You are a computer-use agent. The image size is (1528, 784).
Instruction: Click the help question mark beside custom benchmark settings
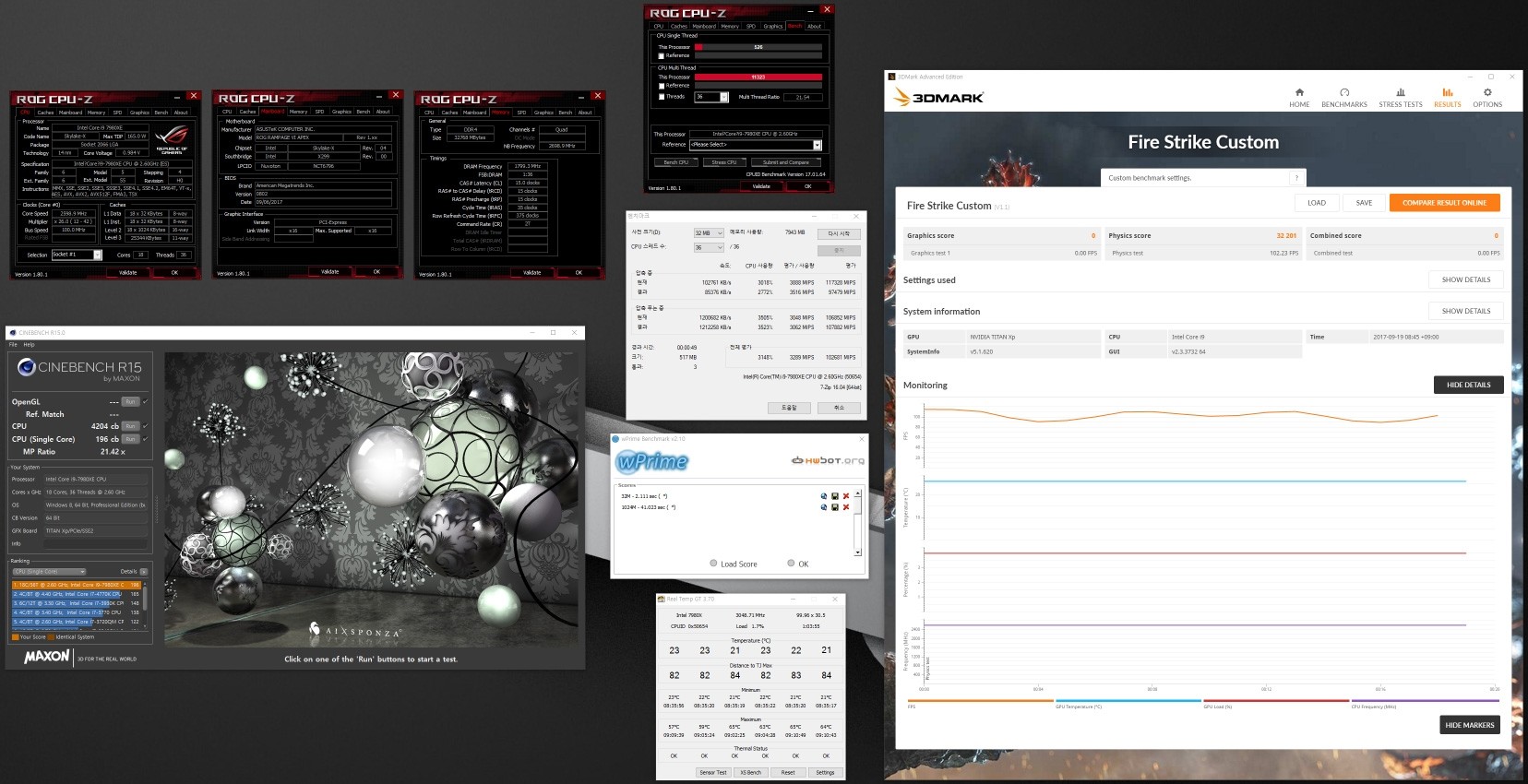click(1296, 177)
